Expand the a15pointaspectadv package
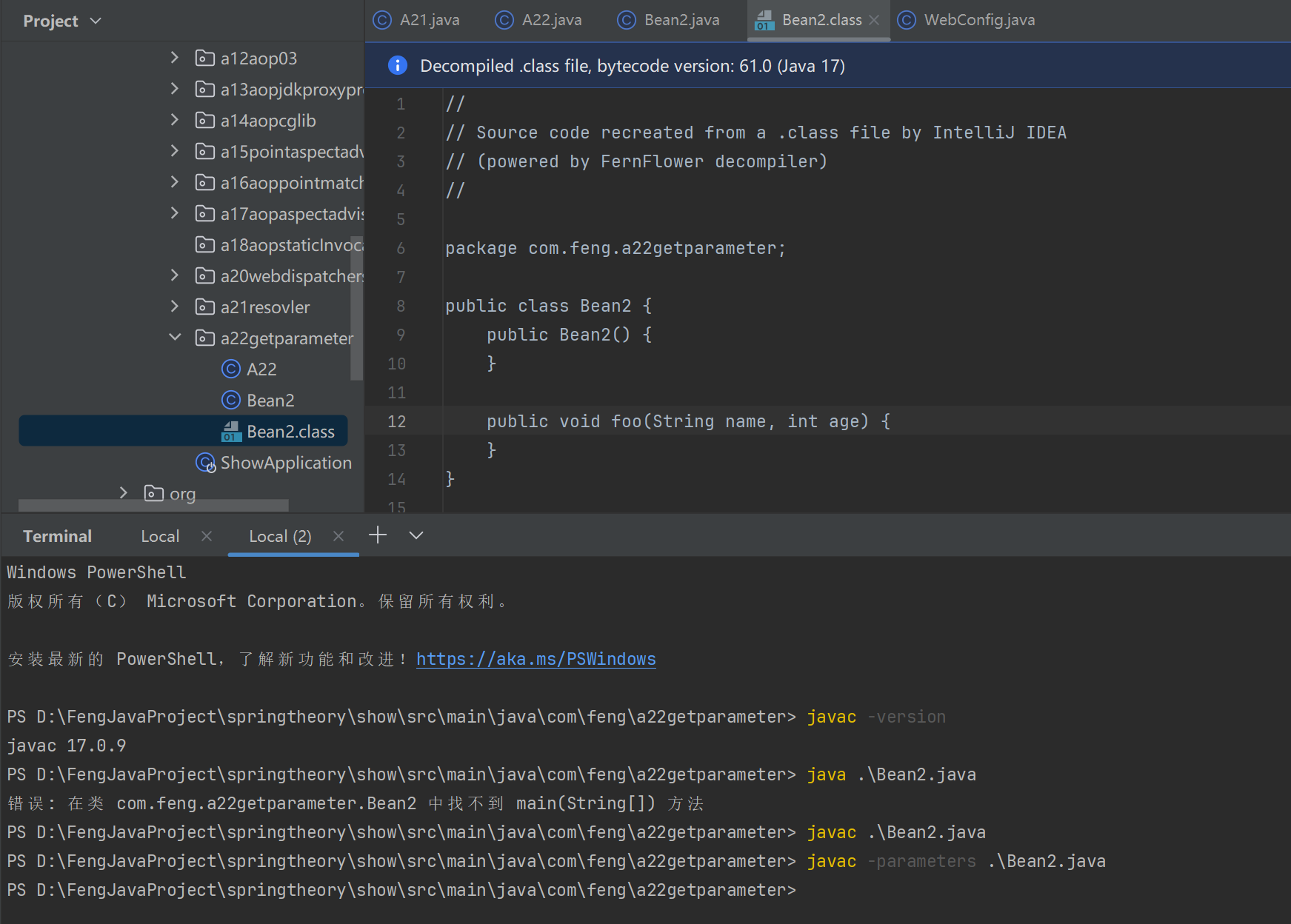Image resolution: width=1291 pixels, height=924 pixels. pyautogui.click(x=175, y=150)
